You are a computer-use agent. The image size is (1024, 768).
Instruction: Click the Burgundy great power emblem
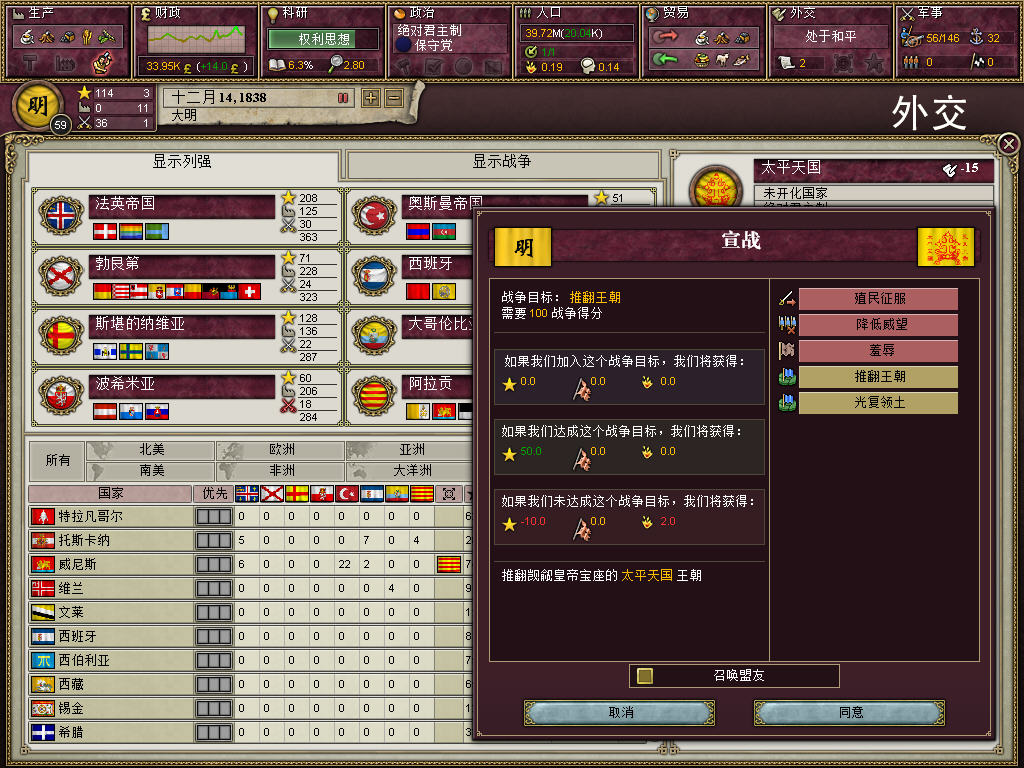pyautogui.click(x=61, y=276)
